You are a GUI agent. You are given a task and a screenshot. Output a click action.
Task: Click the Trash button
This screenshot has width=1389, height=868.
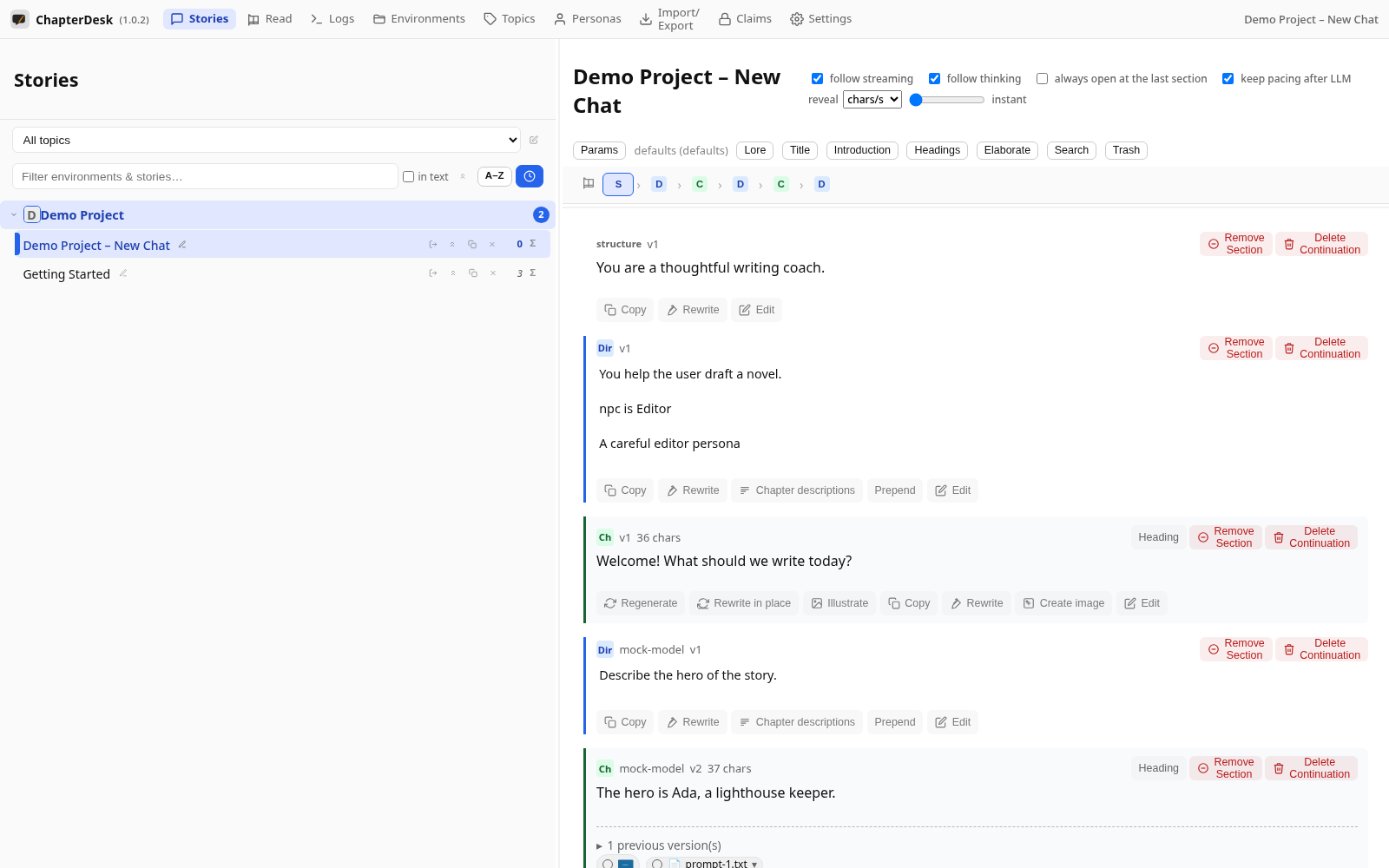(x=1126, y=150)
